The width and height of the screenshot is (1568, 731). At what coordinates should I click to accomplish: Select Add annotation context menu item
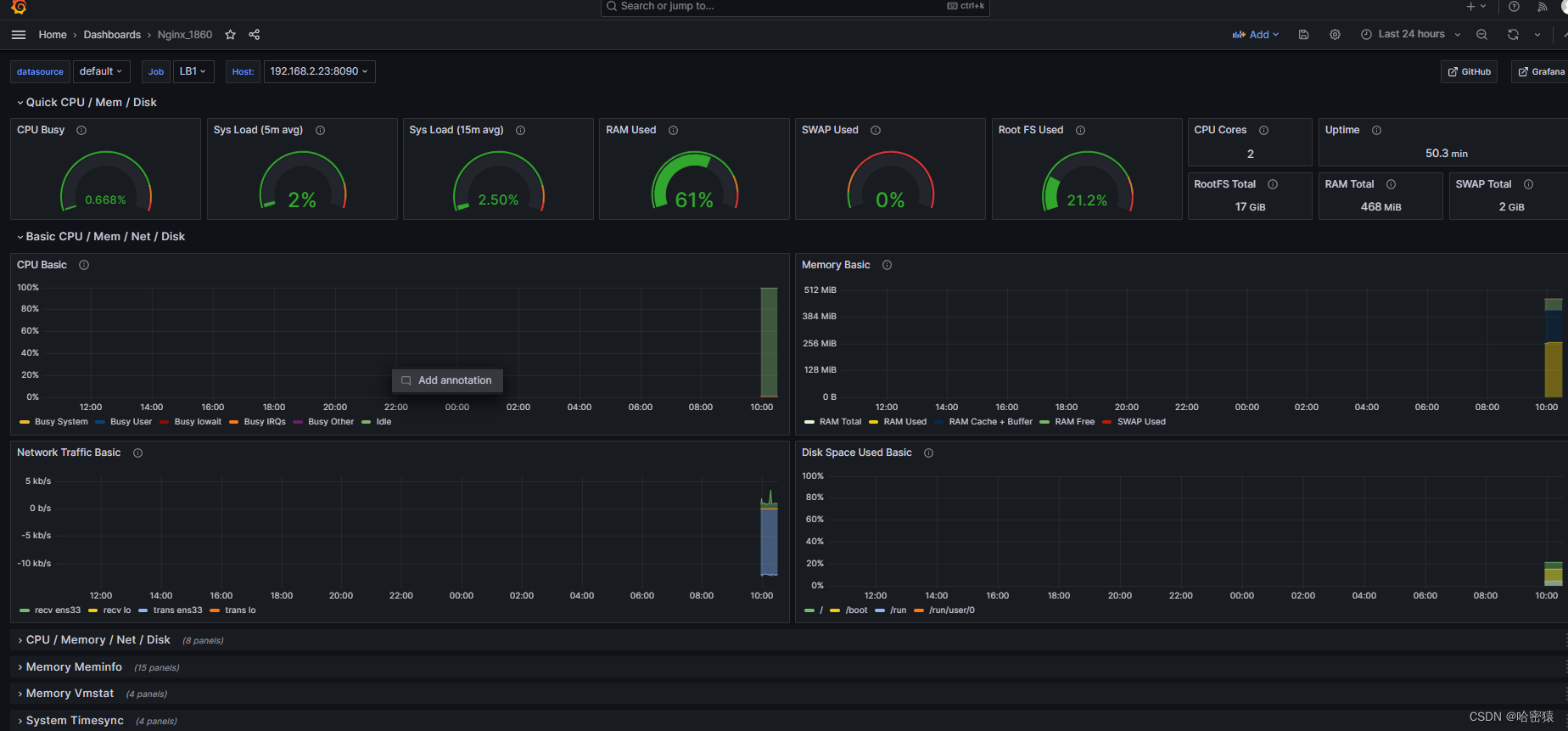pyautogui.click(x=447, y=380)
